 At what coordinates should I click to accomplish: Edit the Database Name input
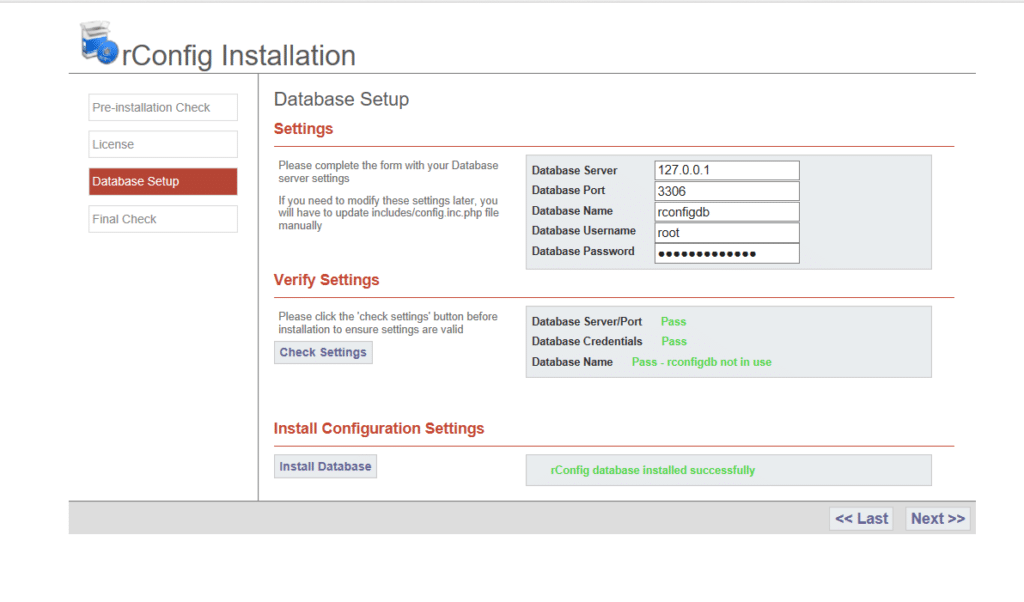[726, 212]
